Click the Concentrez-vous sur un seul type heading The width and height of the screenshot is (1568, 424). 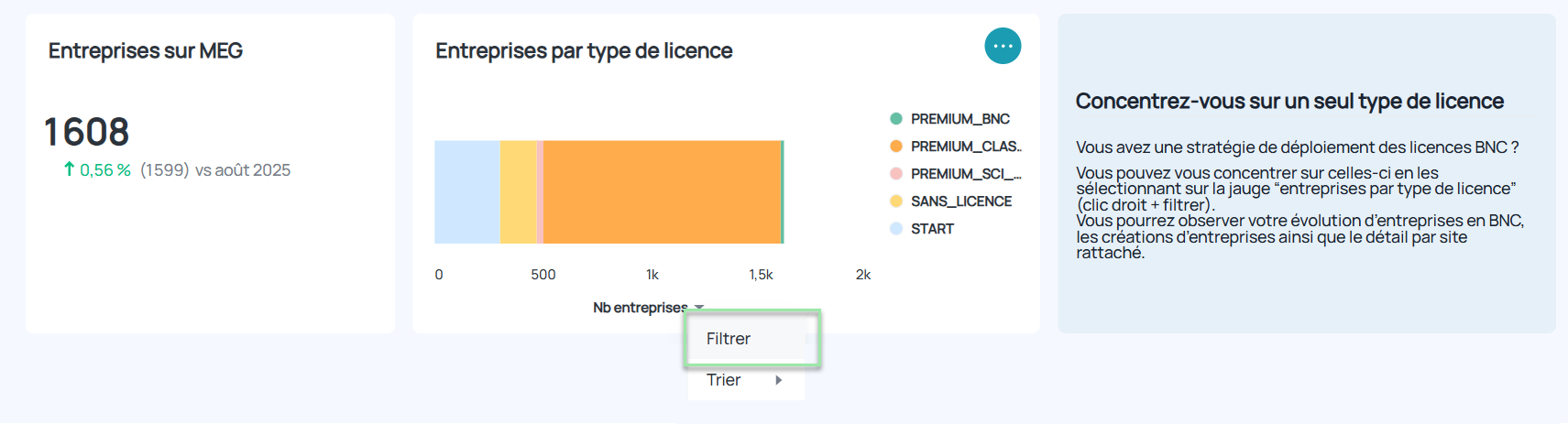1289,102
